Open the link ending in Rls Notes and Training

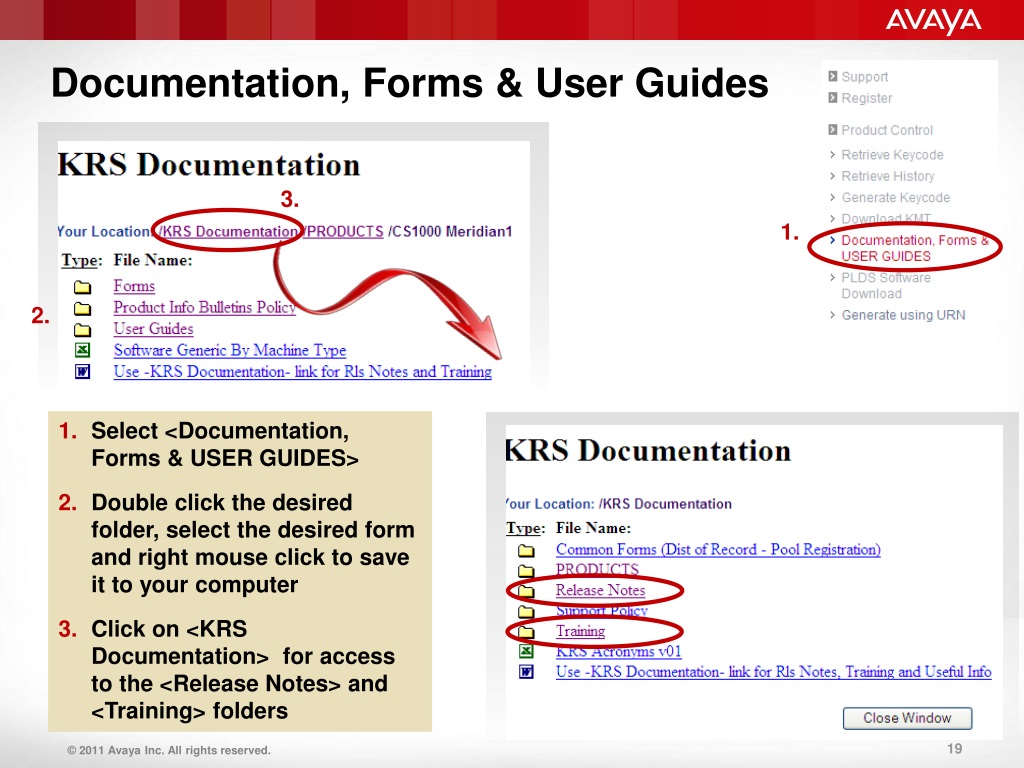click(302, 372)
